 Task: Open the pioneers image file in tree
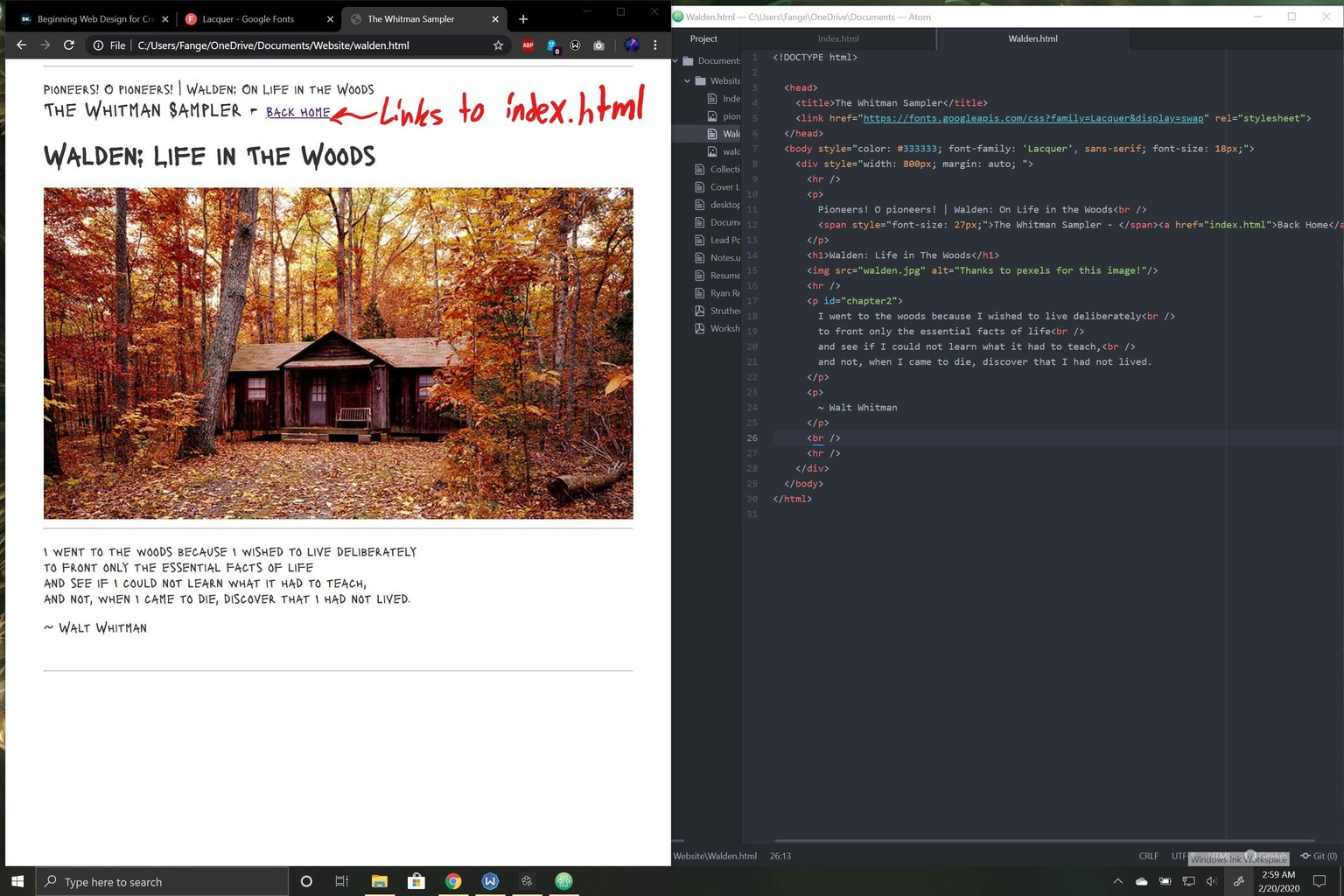[x=724, y=116]
